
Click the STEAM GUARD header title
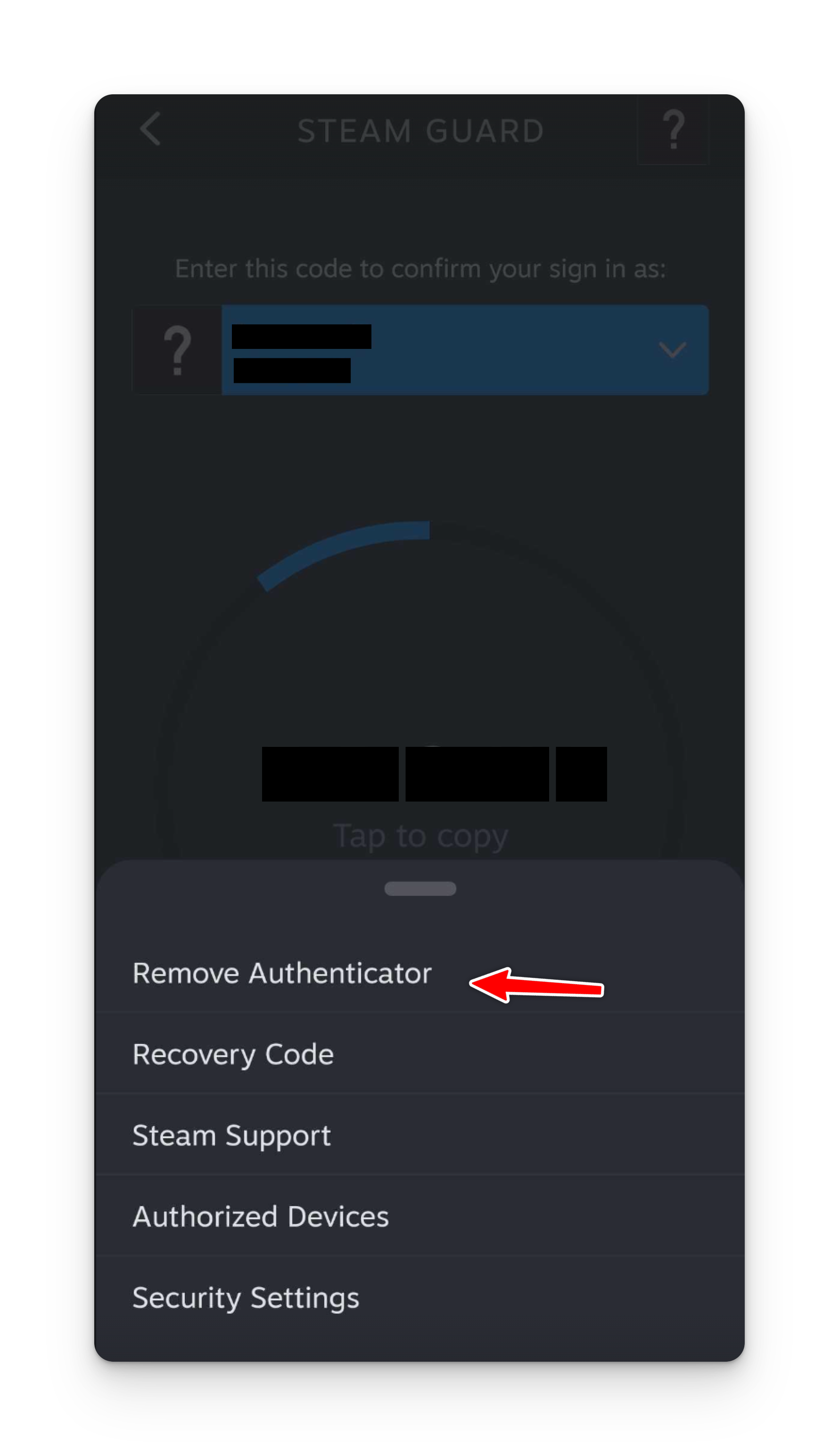420,131
